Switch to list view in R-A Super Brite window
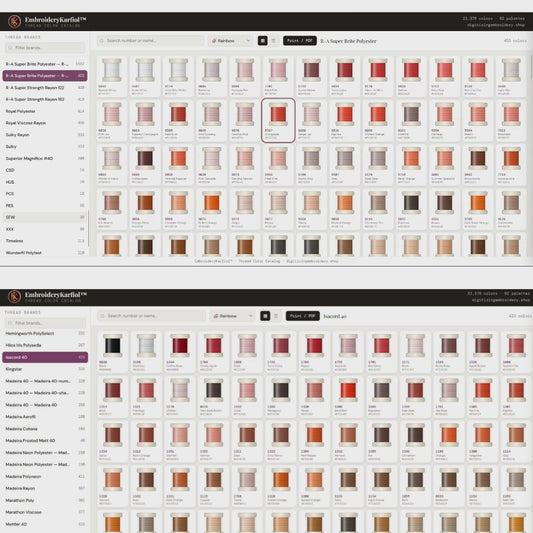This screenshot has width=533, height=533. tap(274, 41)
